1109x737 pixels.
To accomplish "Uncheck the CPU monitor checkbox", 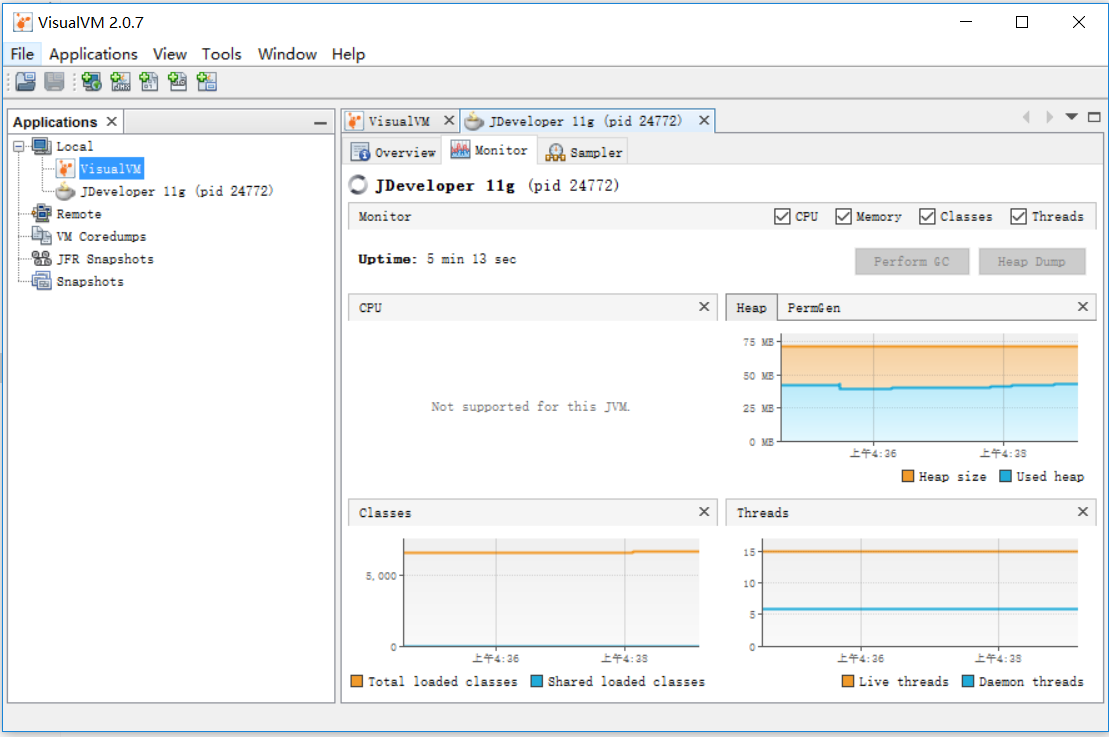I will click(782, 216).
